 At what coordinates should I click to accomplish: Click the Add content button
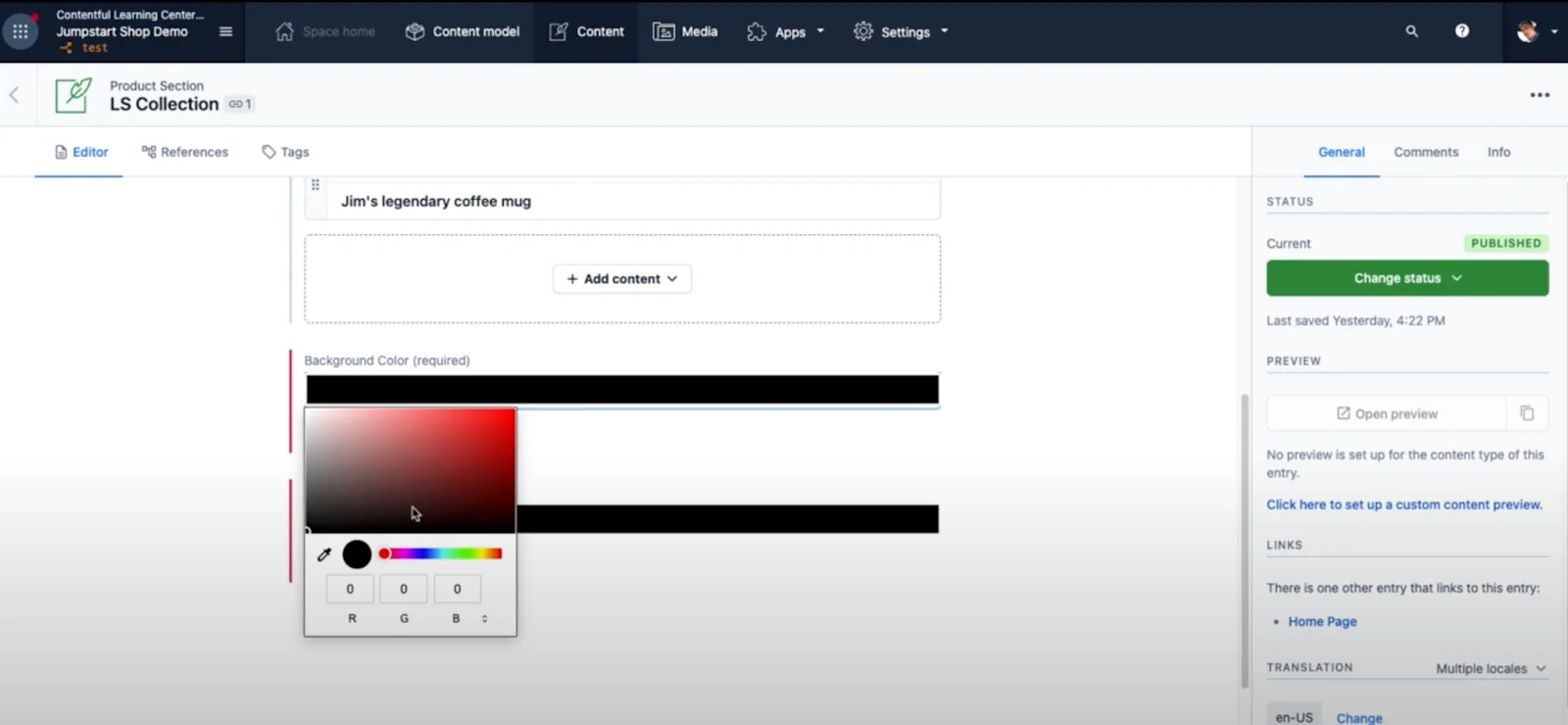click(622, 278)
